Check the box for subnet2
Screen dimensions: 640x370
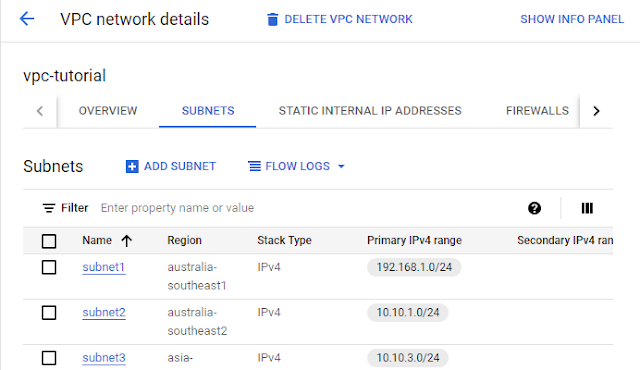(49, 313)
